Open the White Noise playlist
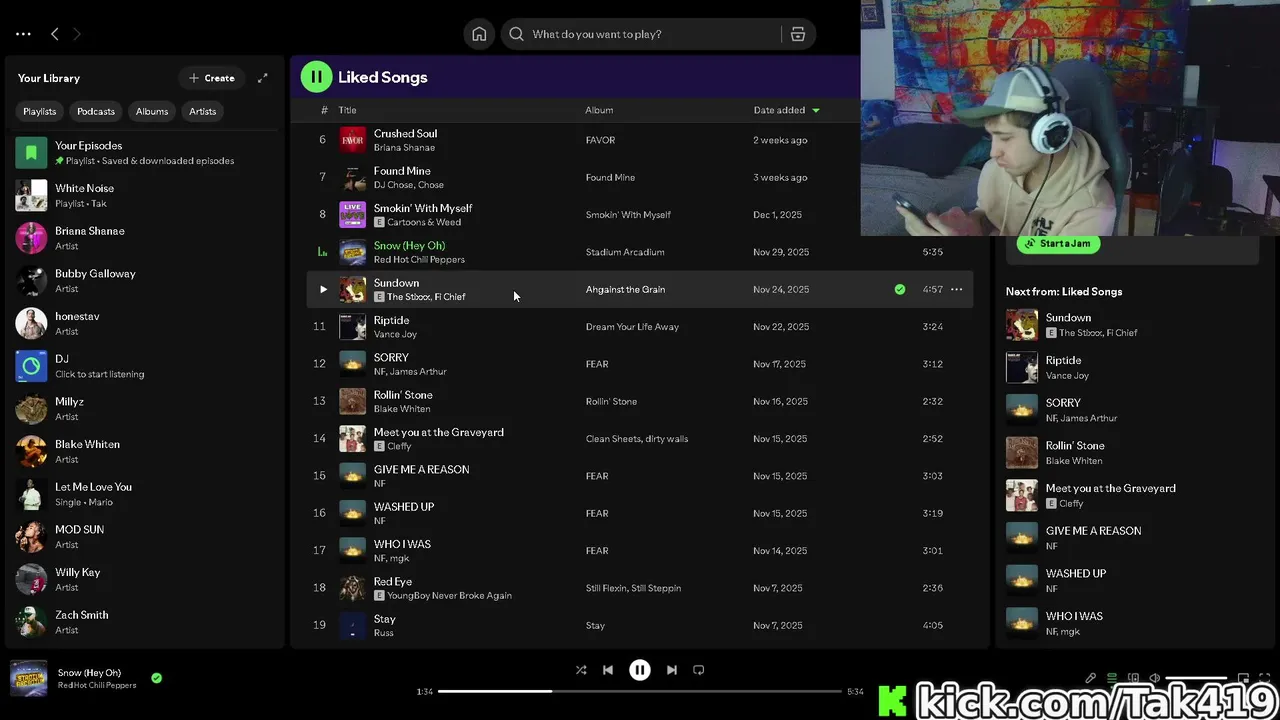This screenshot has height=720, width=1280. coord(145,195)
